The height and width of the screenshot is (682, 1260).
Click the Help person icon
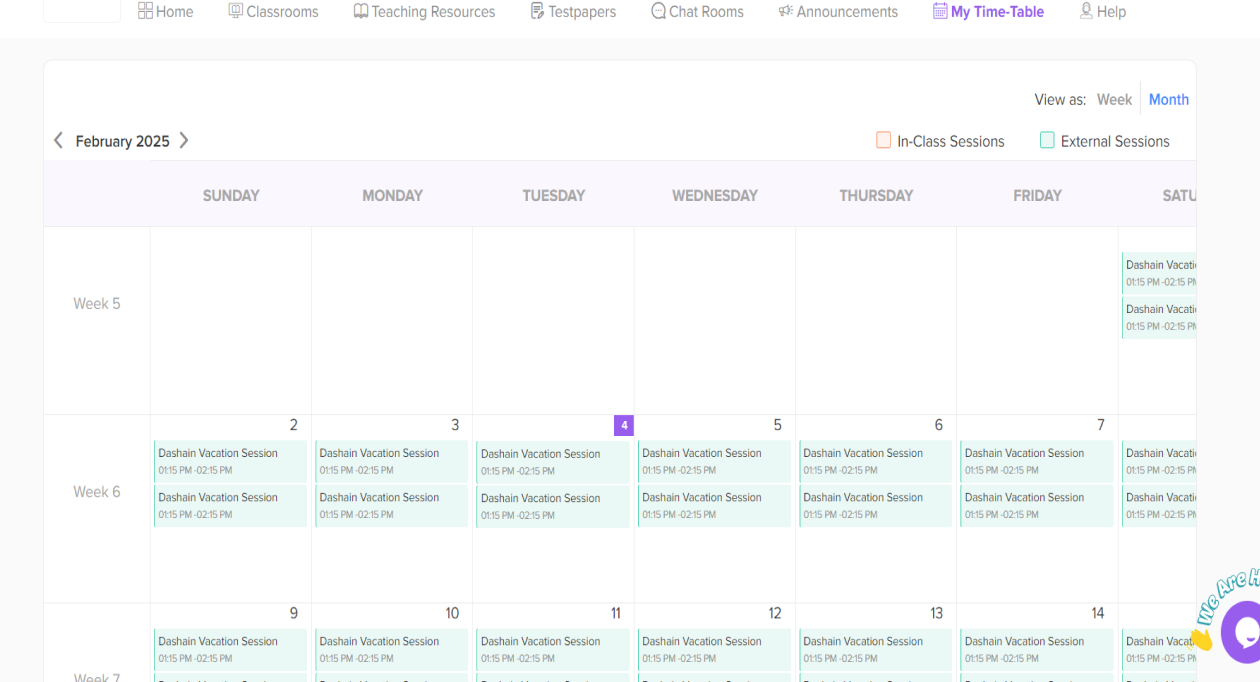pos(1086,11)
